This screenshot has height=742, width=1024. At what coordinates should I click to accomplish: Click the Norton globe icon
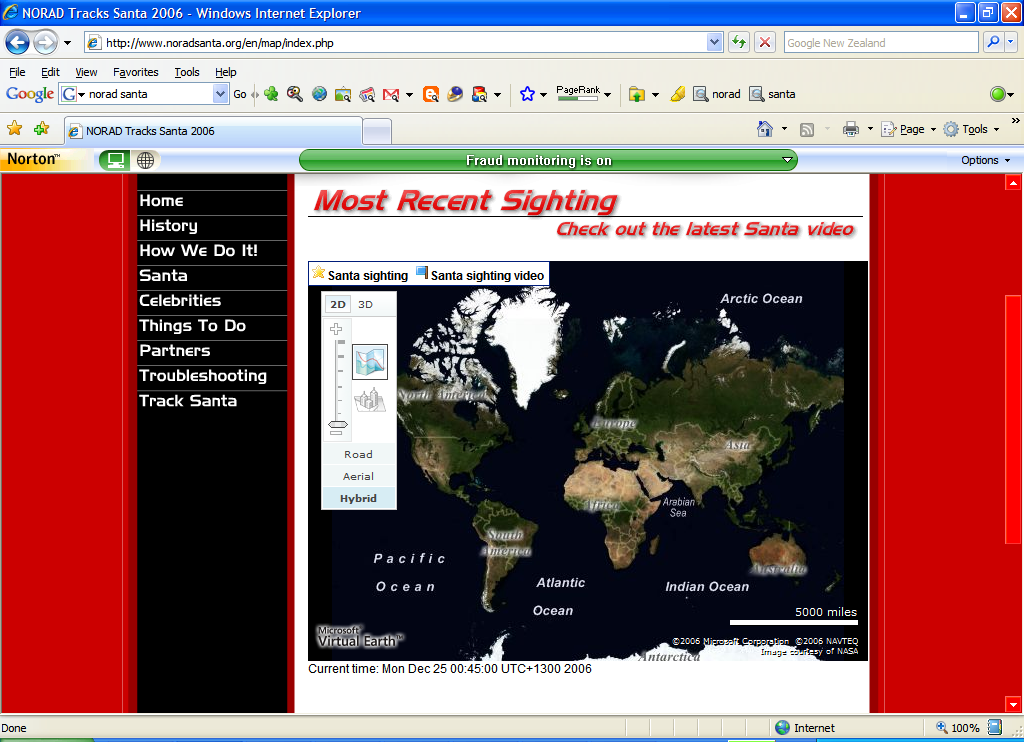(x=146, y=160)
